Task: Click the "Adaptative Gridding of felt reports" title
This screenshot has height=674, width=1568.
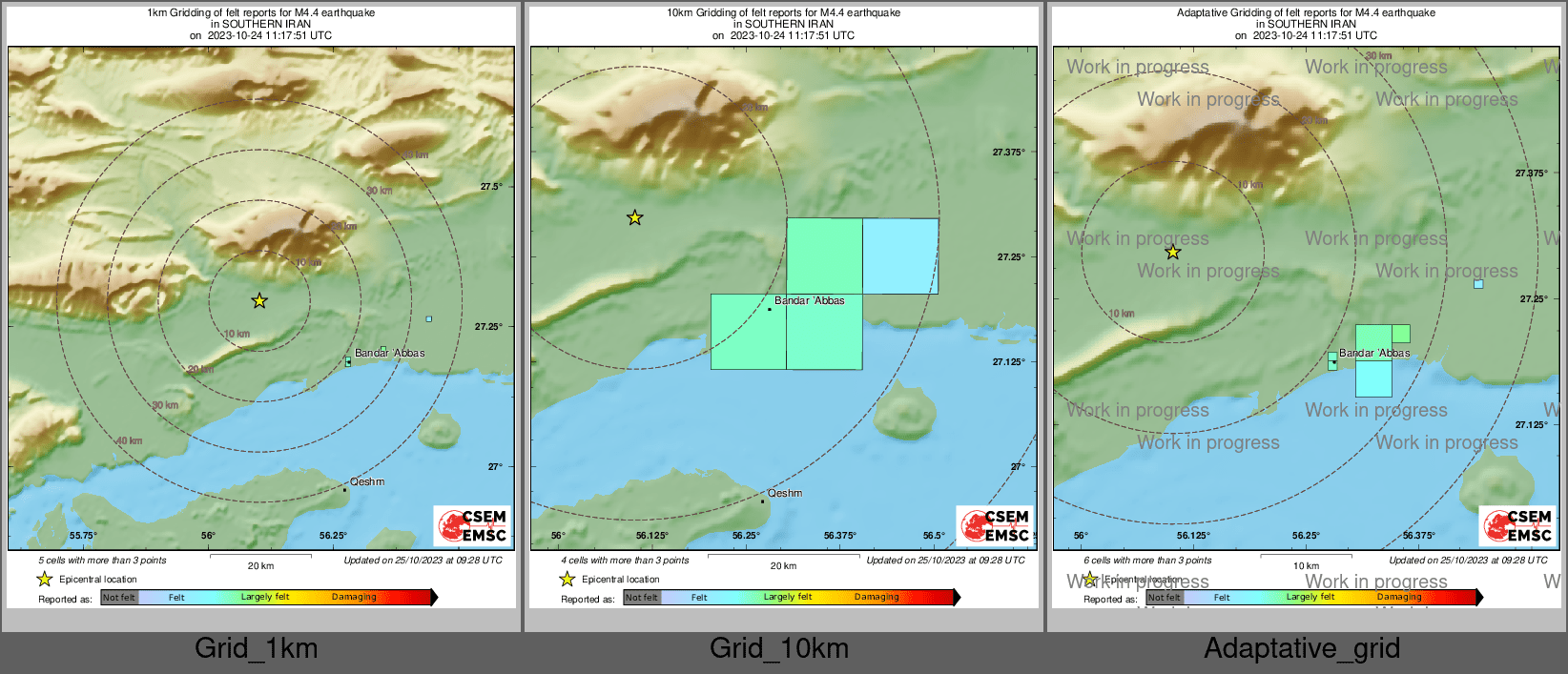Action: click(x=1307, y=13)
